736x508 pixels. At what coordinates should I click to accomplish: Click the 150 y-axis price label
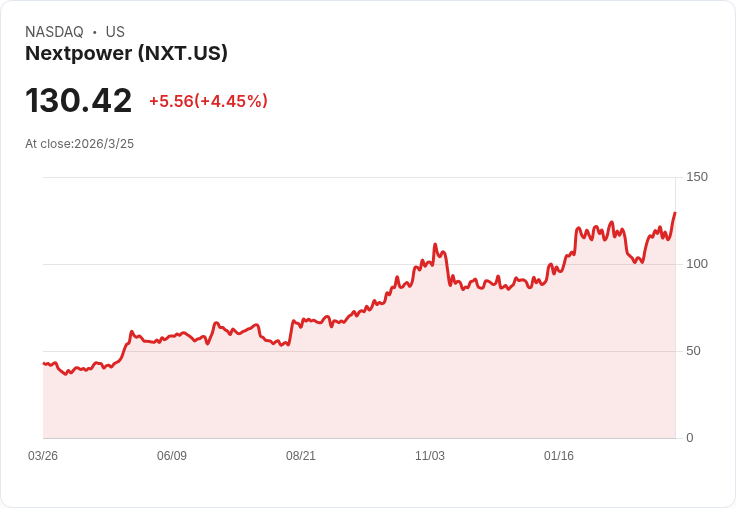(x=697, y=177)
